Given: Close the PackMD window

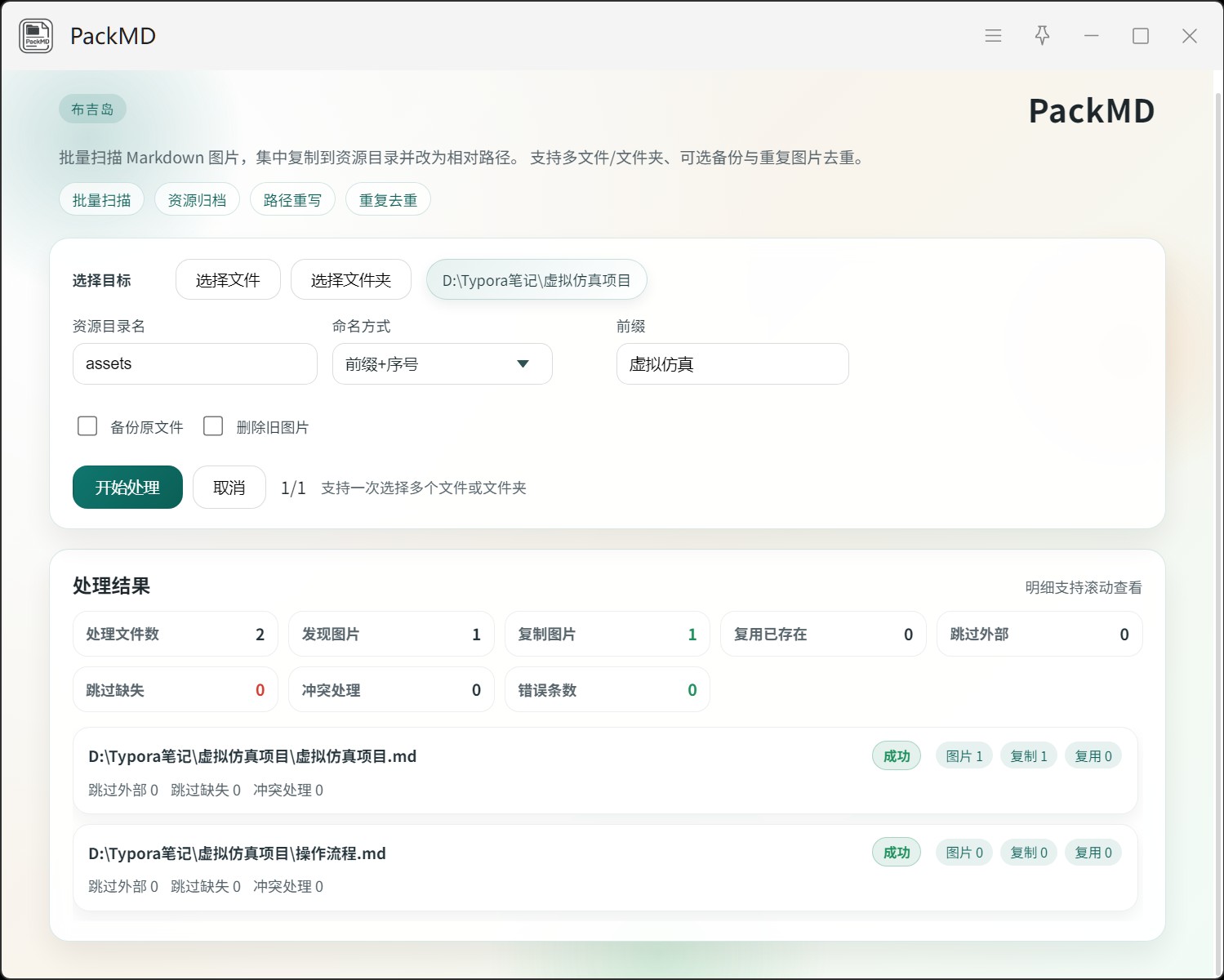Looking at the screenshot, I should click(x=1190, y=36).
